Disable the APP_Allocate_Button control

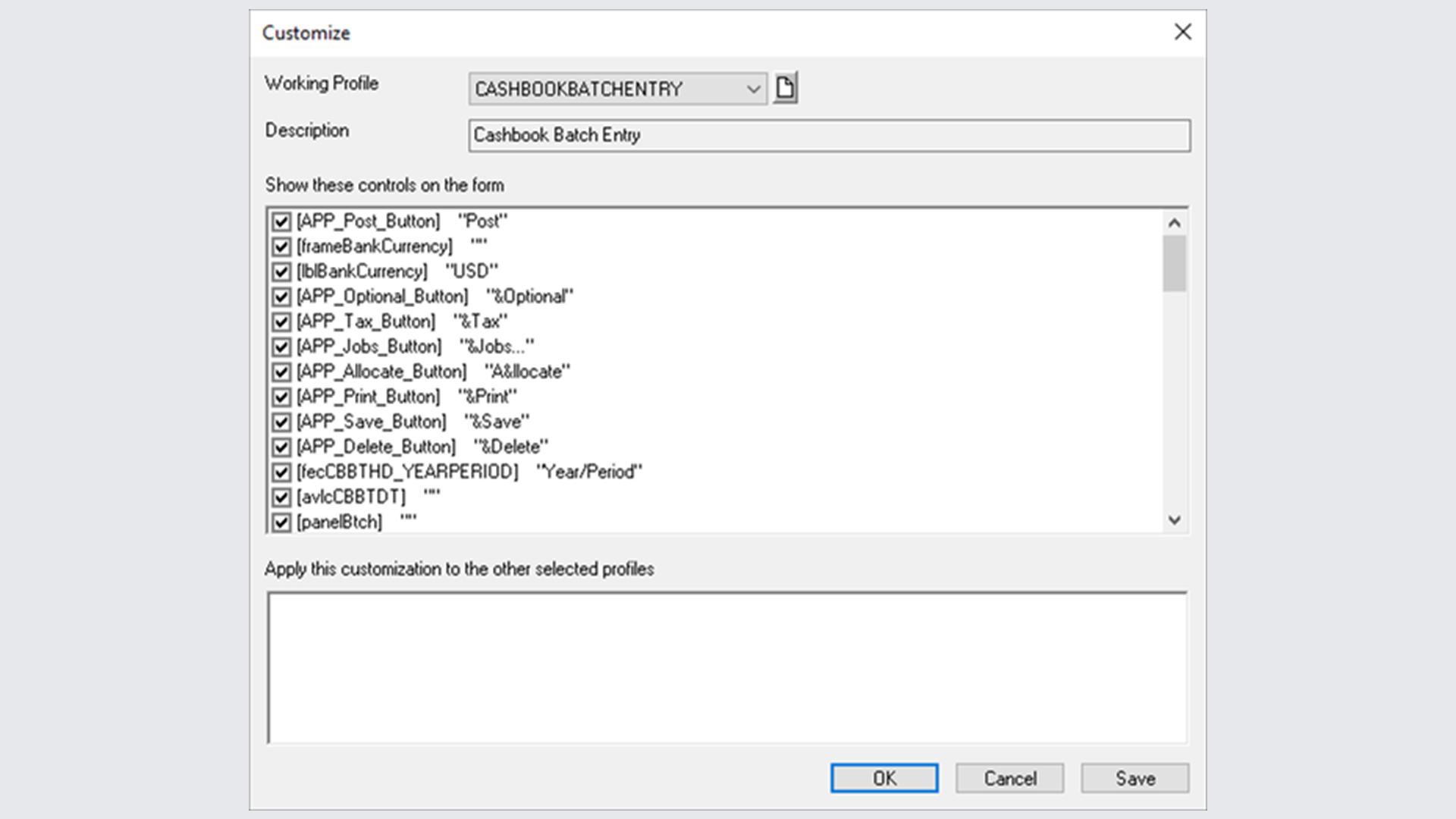280,372
